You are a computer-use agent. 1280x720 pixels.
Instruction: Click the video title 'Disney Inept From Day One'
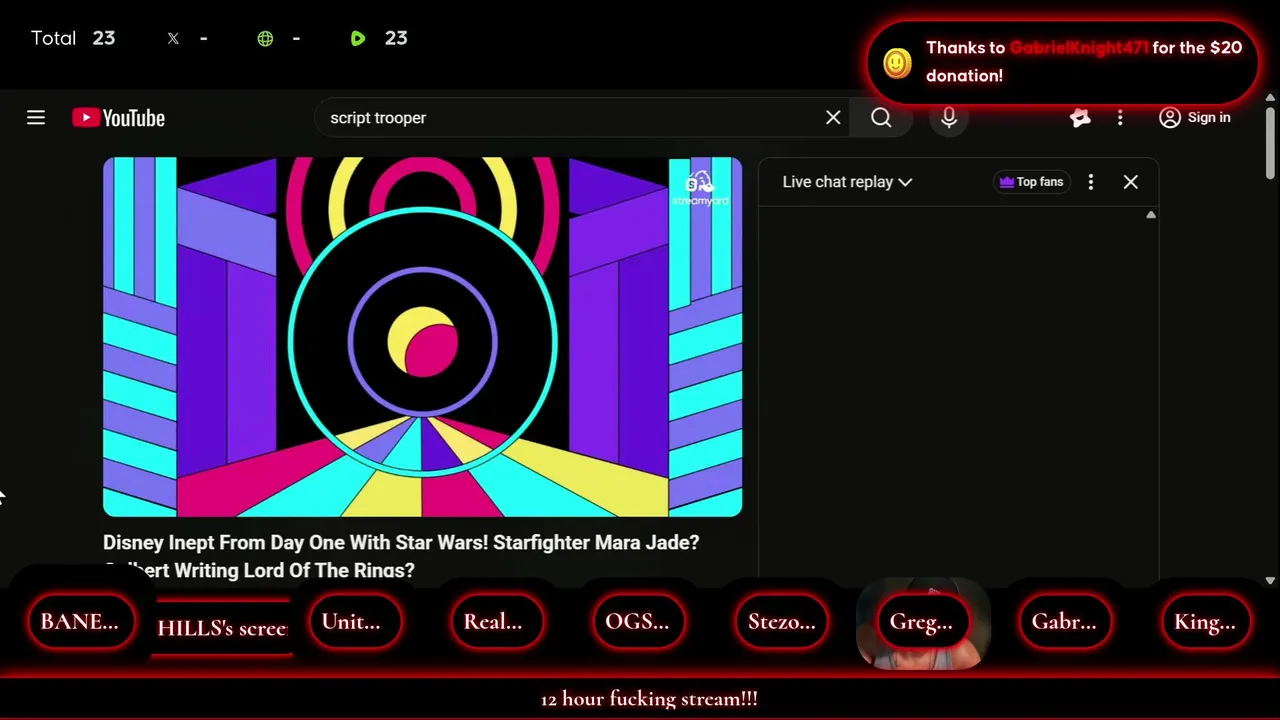click(401, 556)
